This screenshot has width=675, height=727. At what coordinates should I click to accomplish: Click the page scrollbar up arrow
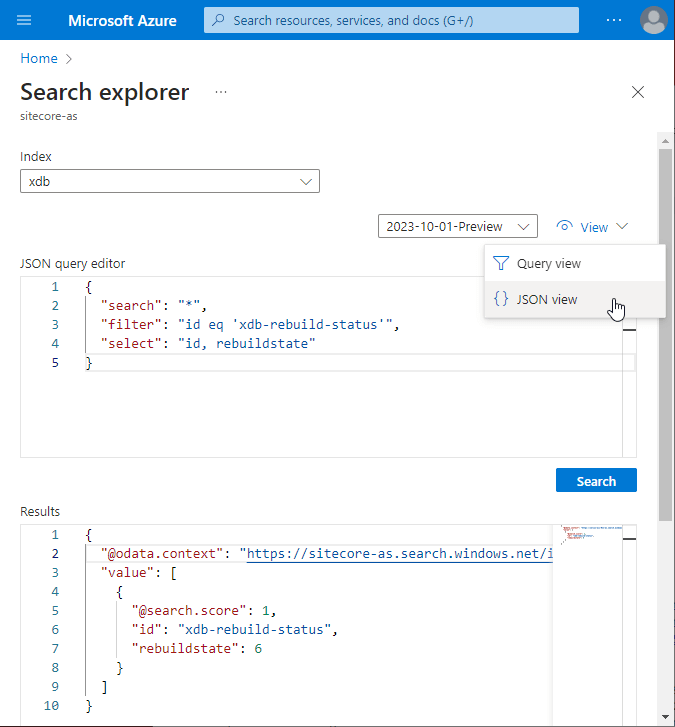click(665, 141)
